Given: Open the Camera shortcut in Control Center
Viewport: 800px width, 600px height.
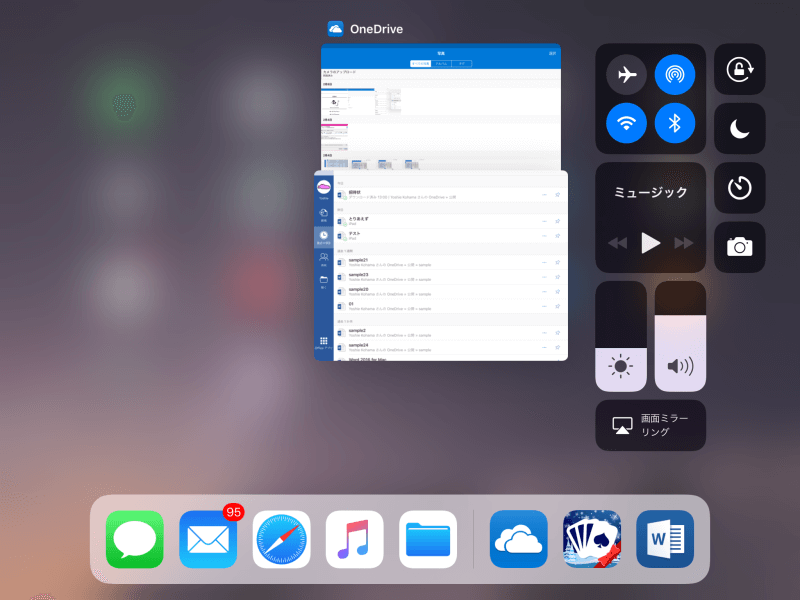Looking at the screenshot, I should [x=739, y=247].
